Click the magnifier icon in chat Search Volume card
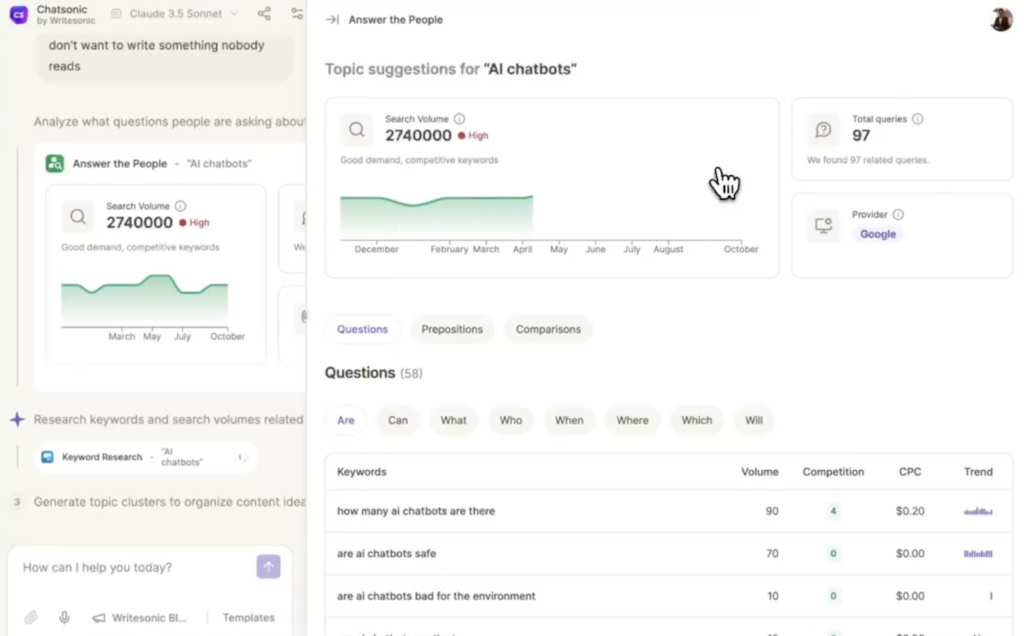This screenshot has height=636, width=1024. pyautogui.click(x=78, y=217)
